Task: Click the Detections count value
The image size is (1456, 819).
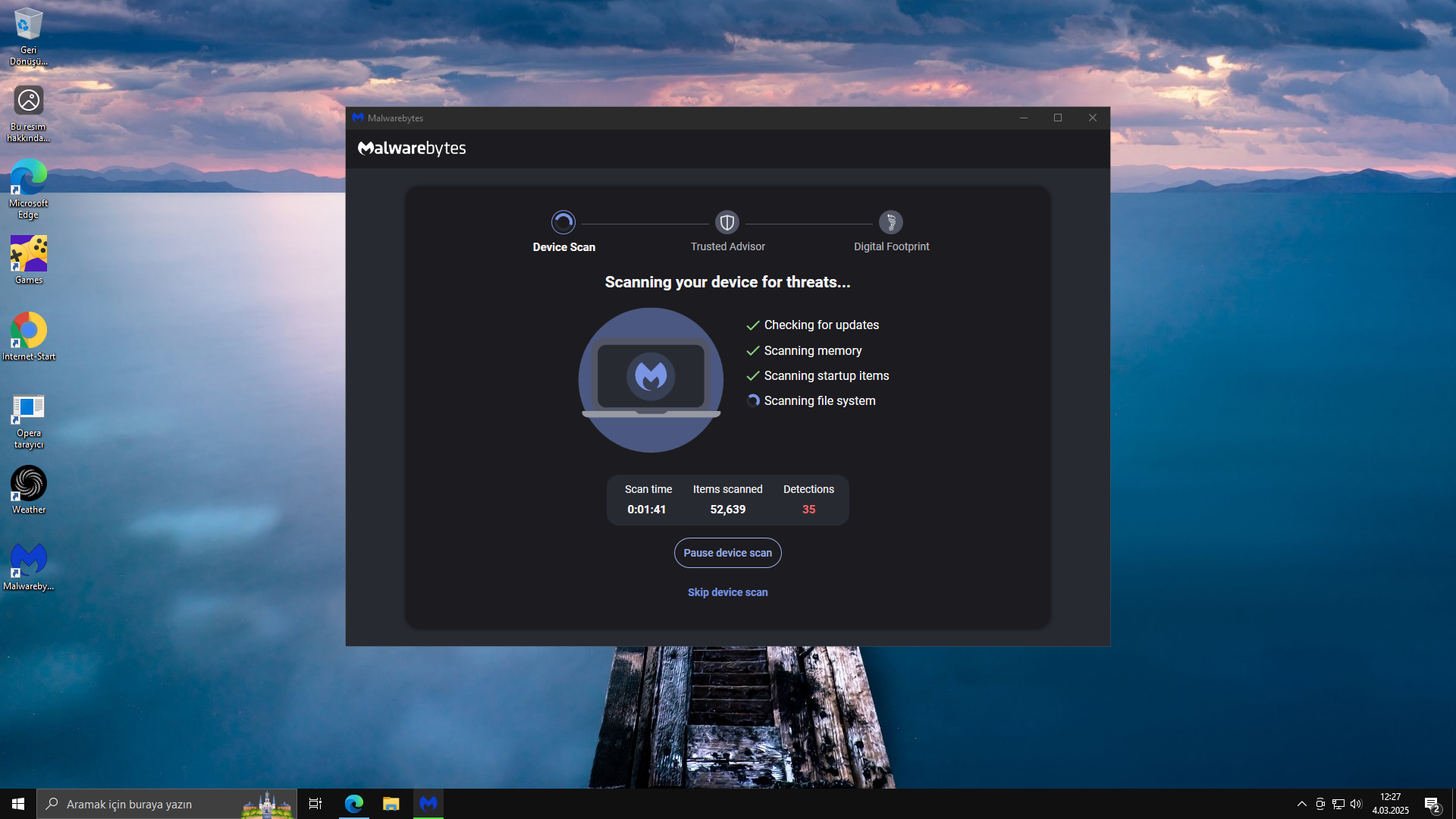Action: pos(808,510)
